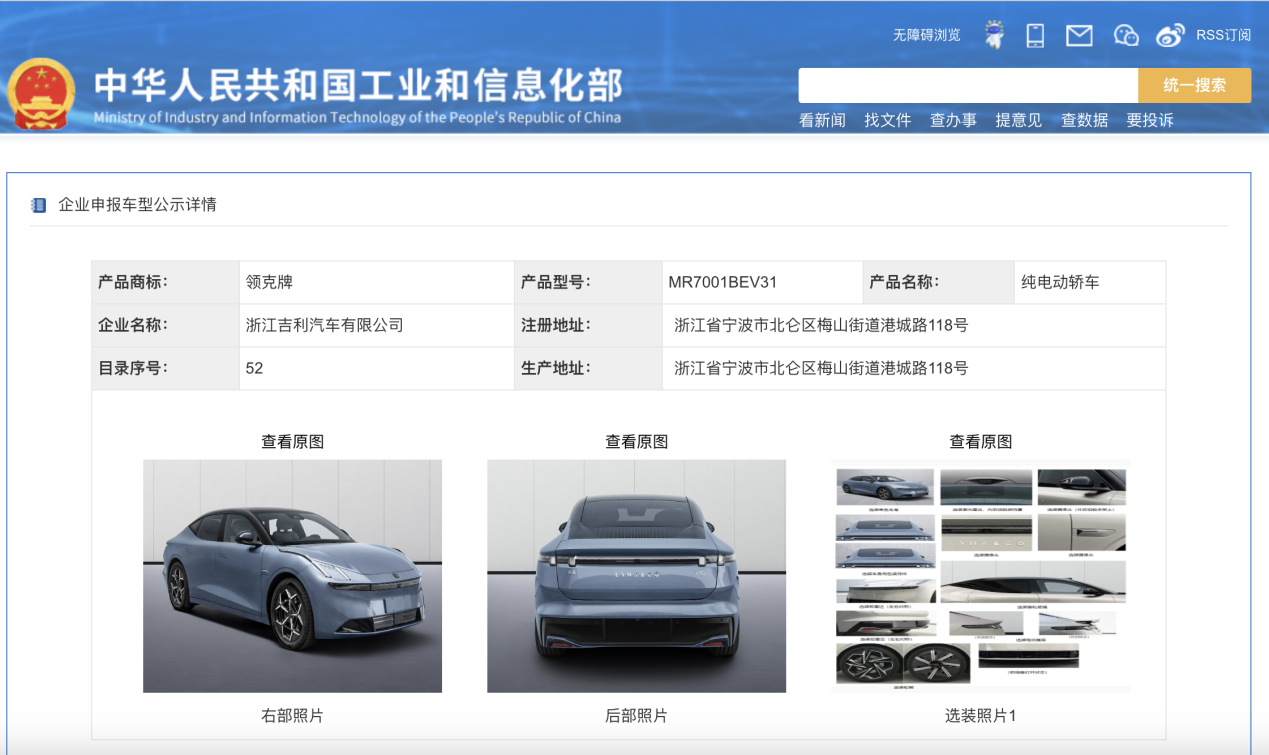
Task: Click the 统一搜索 button
Action: [1194, 85]
